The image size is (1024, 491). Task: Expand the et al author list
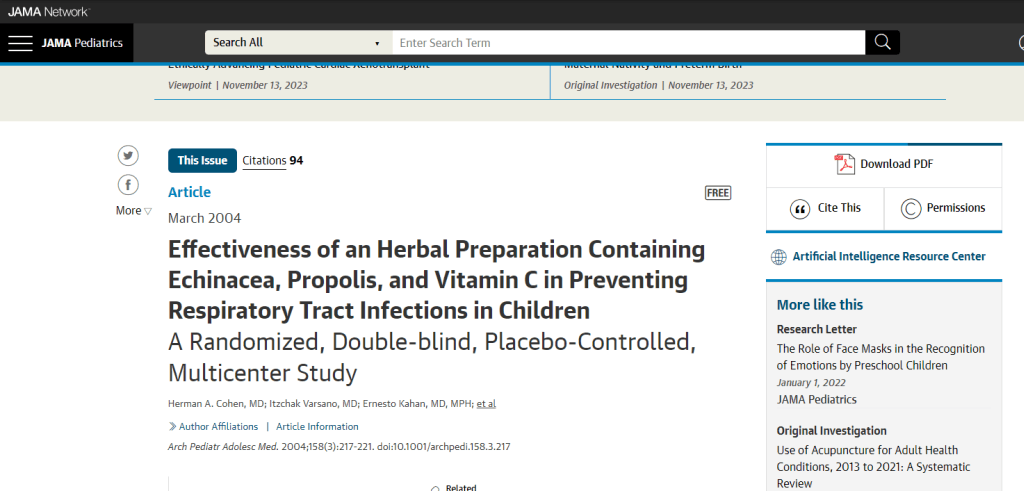[x=486, y=404]
